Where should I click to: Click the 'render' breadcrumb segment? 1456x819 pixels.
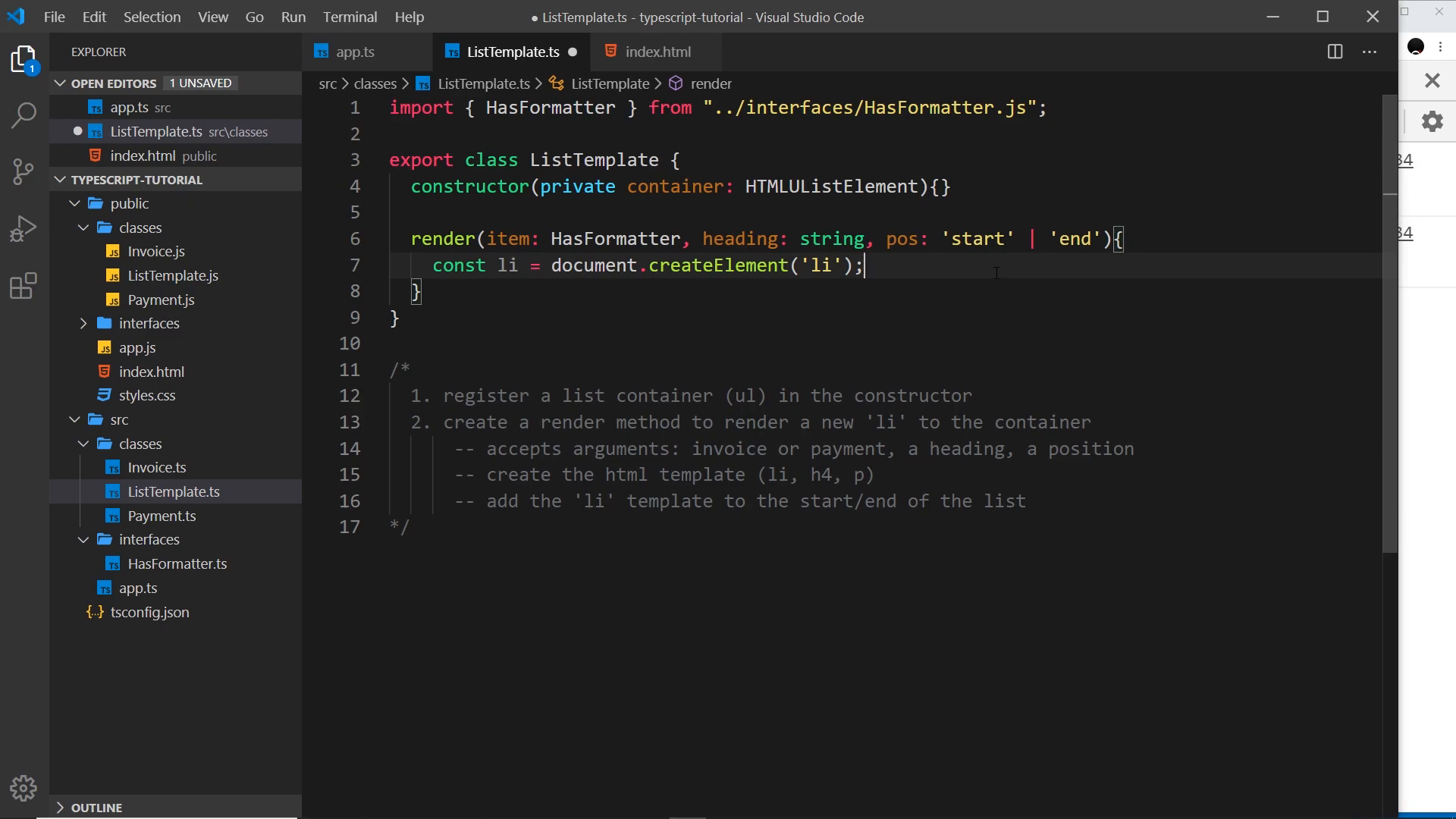711,83
